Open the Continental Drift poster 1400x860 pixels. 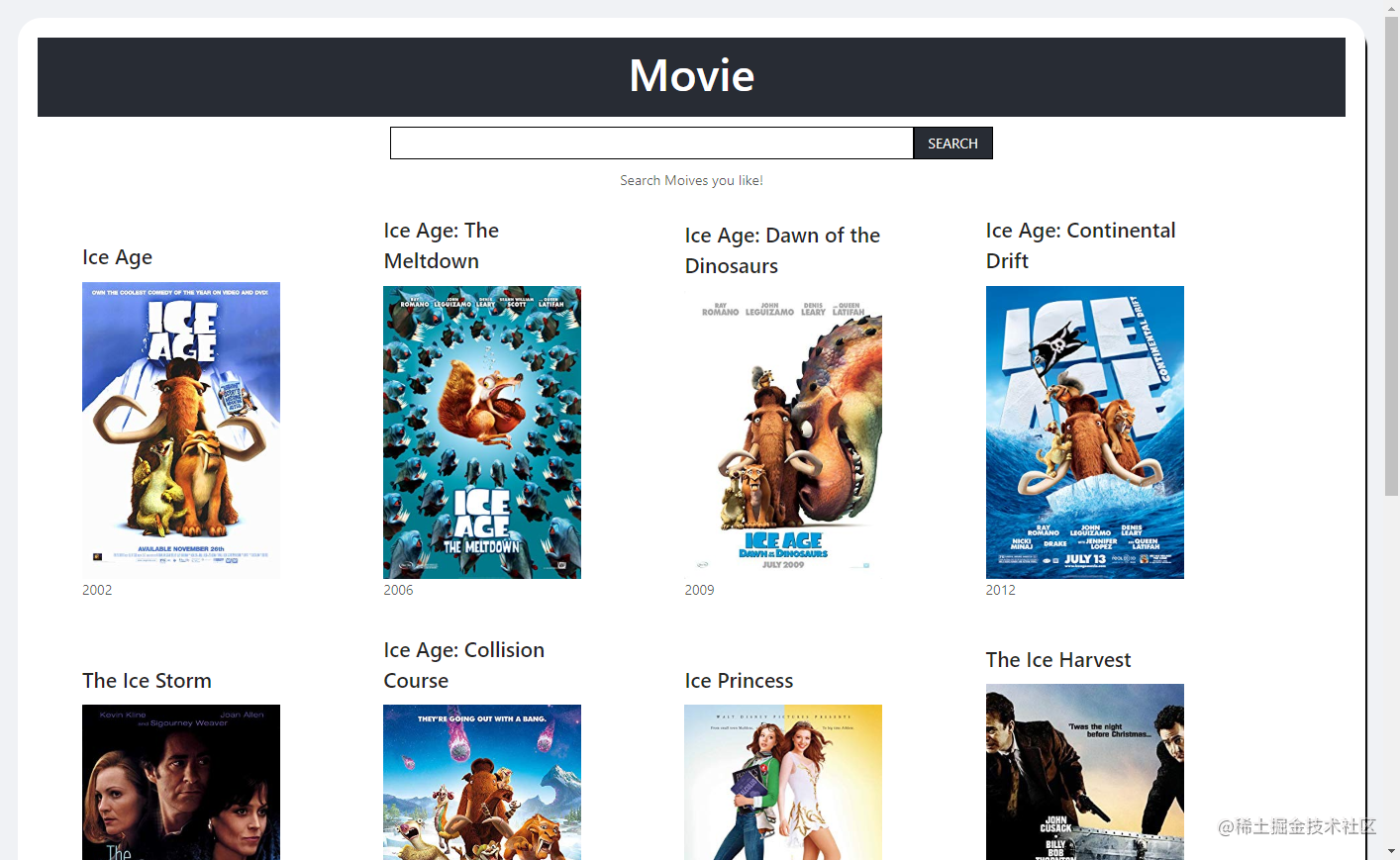pyautogui.click(x=1085, y=432)
